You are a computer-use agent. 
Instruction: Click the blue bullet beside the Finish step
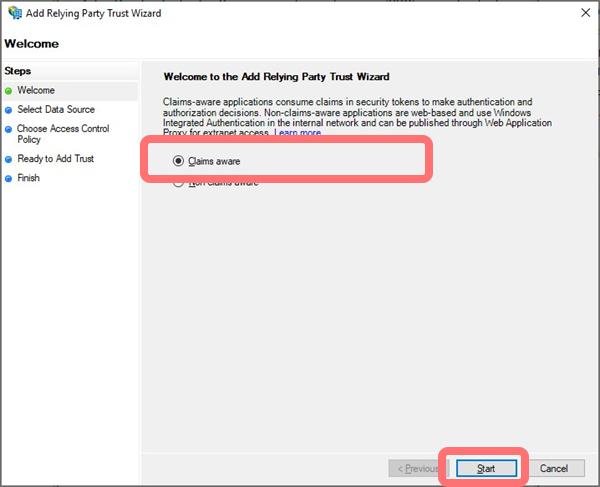(x=9, y=178)
